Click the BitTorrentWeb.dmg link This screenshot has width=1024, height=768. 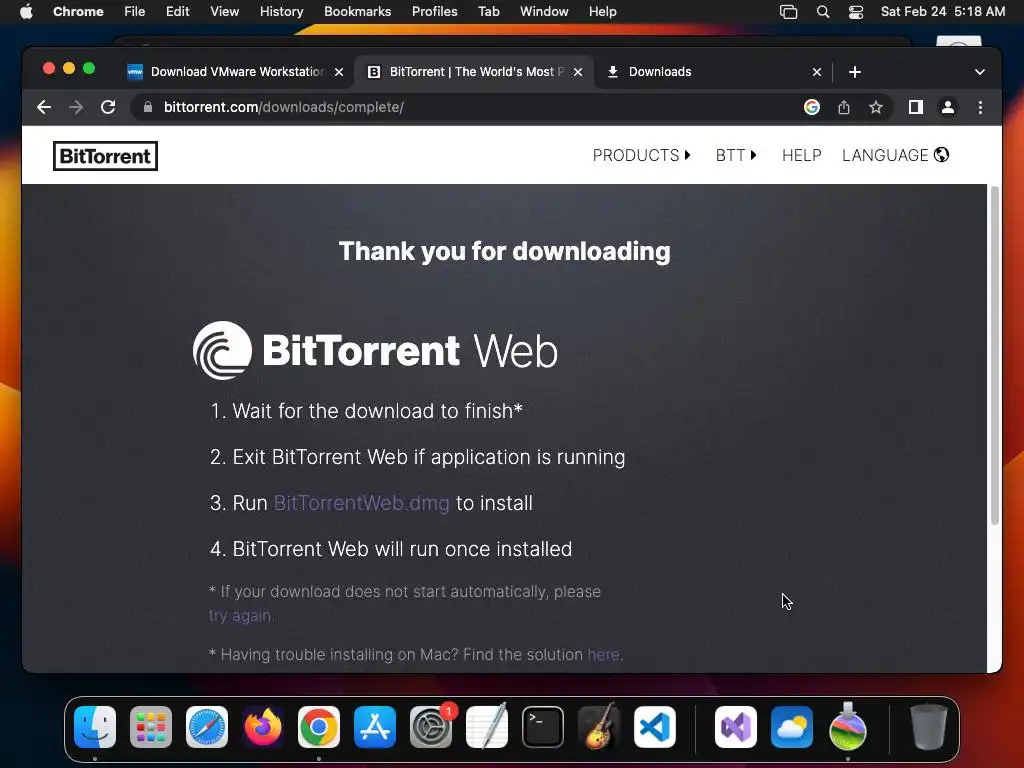[361, 503]
